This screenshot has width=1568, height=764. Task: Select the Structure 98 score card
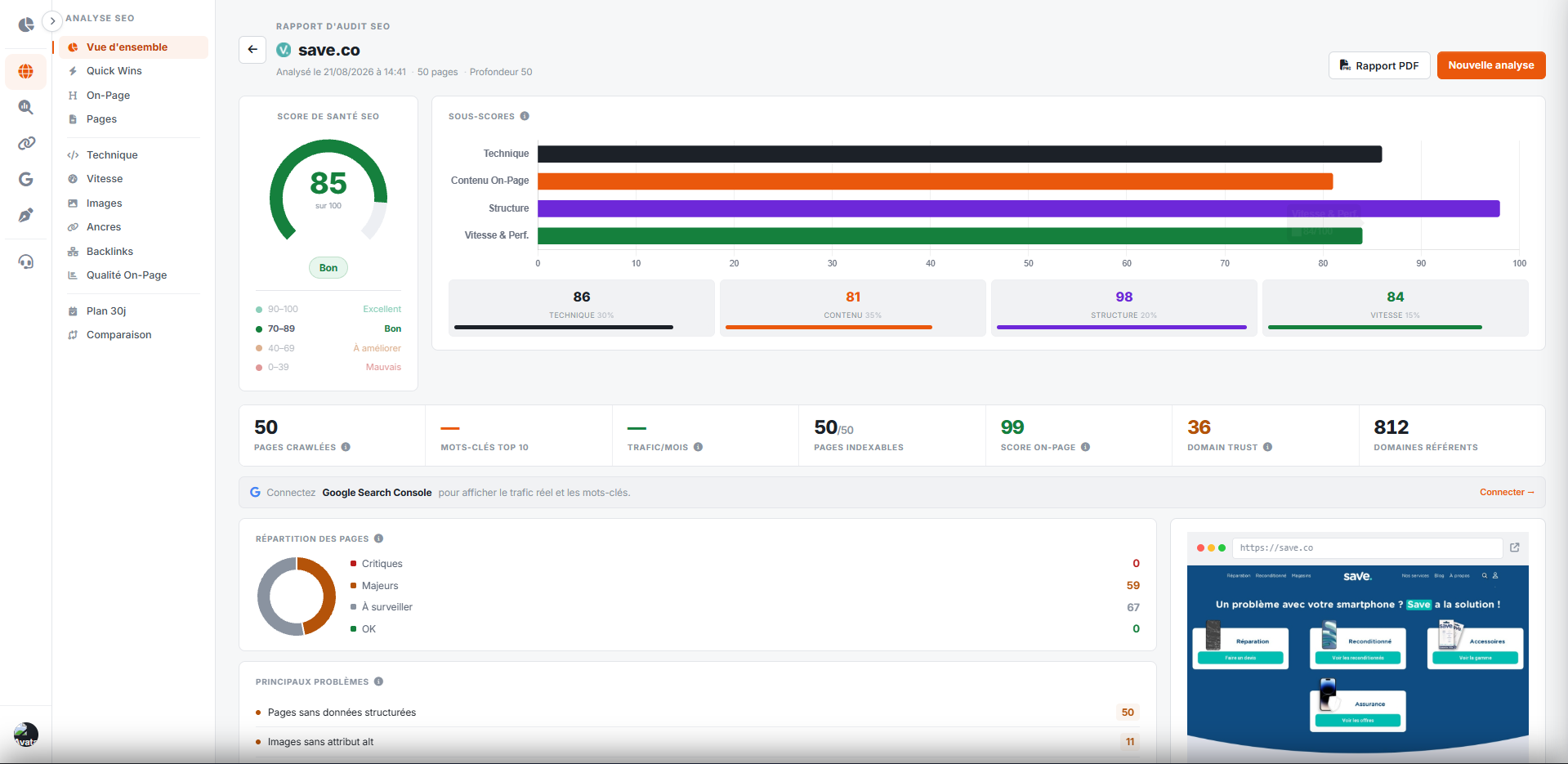pyautogui.click(x=1124, y=308)
